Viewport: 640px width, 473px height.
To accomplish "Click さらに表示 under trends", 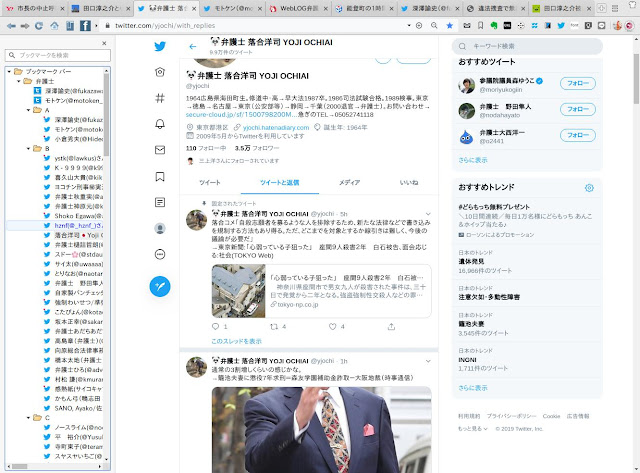I will click(x=473, y=388).
